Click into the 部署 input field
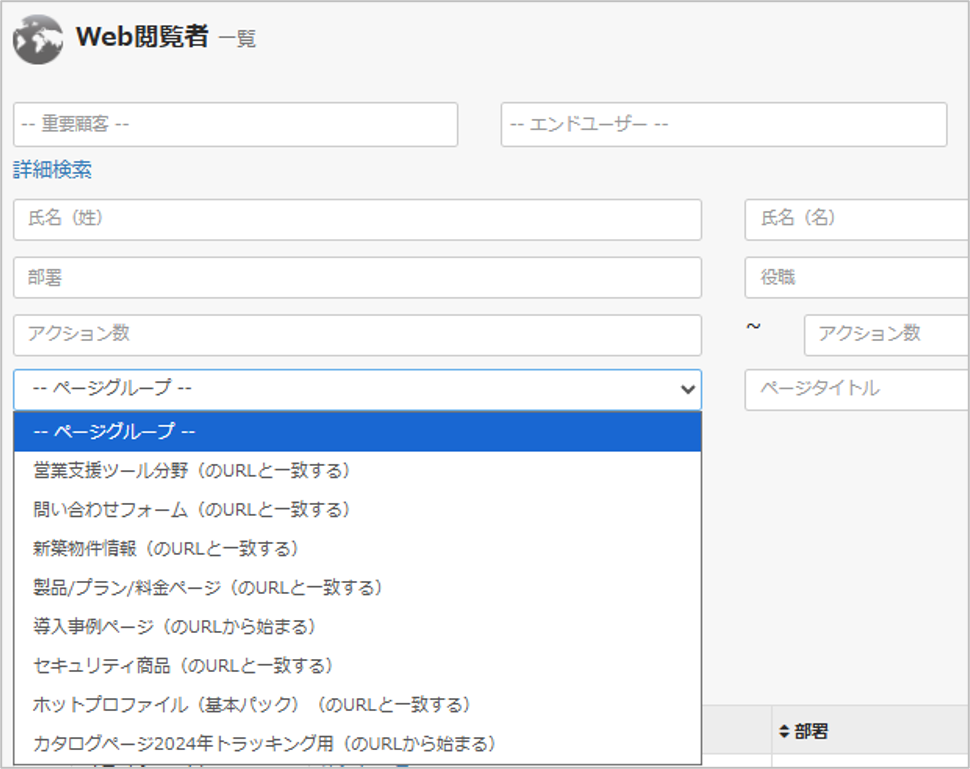 point(357,277)
